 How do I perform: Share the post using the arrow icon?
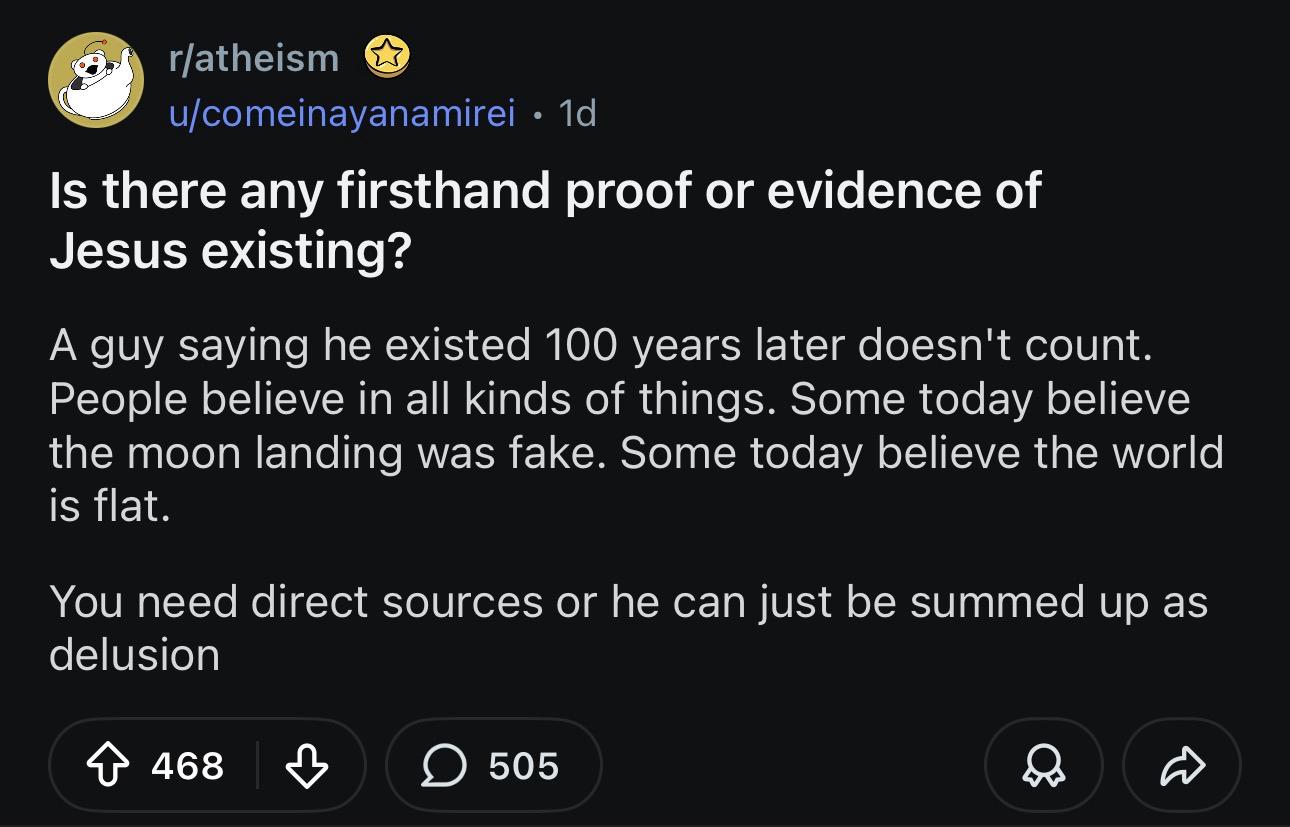1182,766
